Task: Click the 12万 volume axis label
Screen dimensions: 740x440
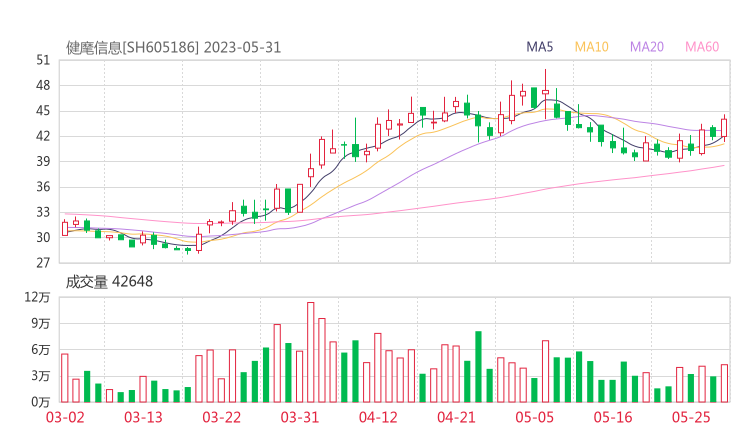Action: (37, 297)
